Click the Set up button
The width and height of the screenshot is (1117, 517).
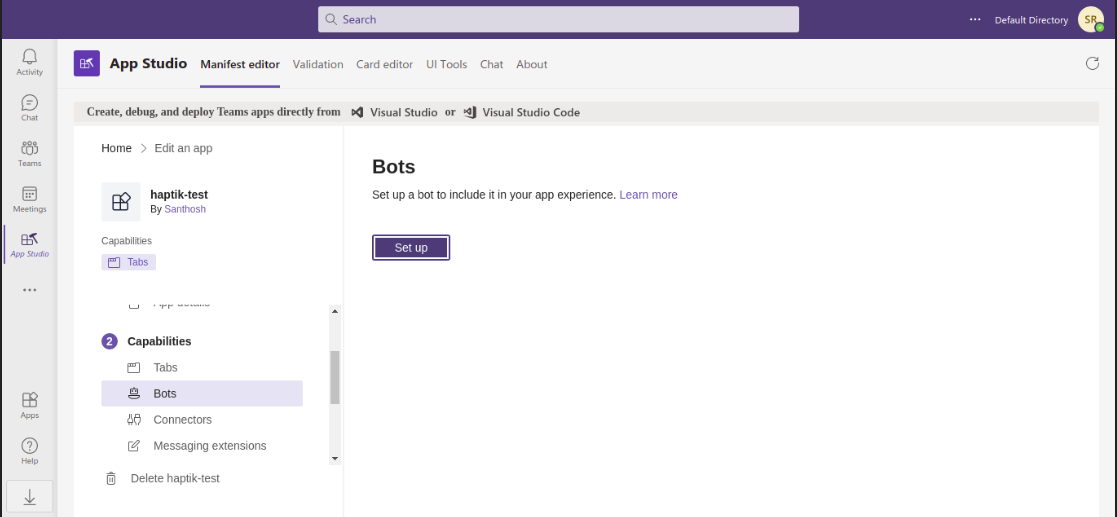click(x=411, y=248)
